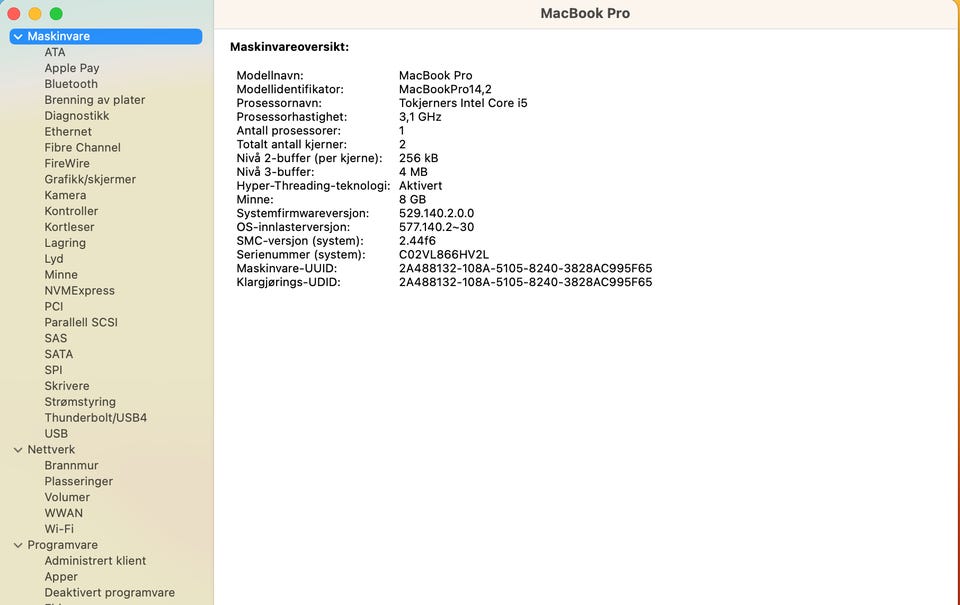
Task: Open Thunderbolt/USB4 entry
Action: click(96, 418)
